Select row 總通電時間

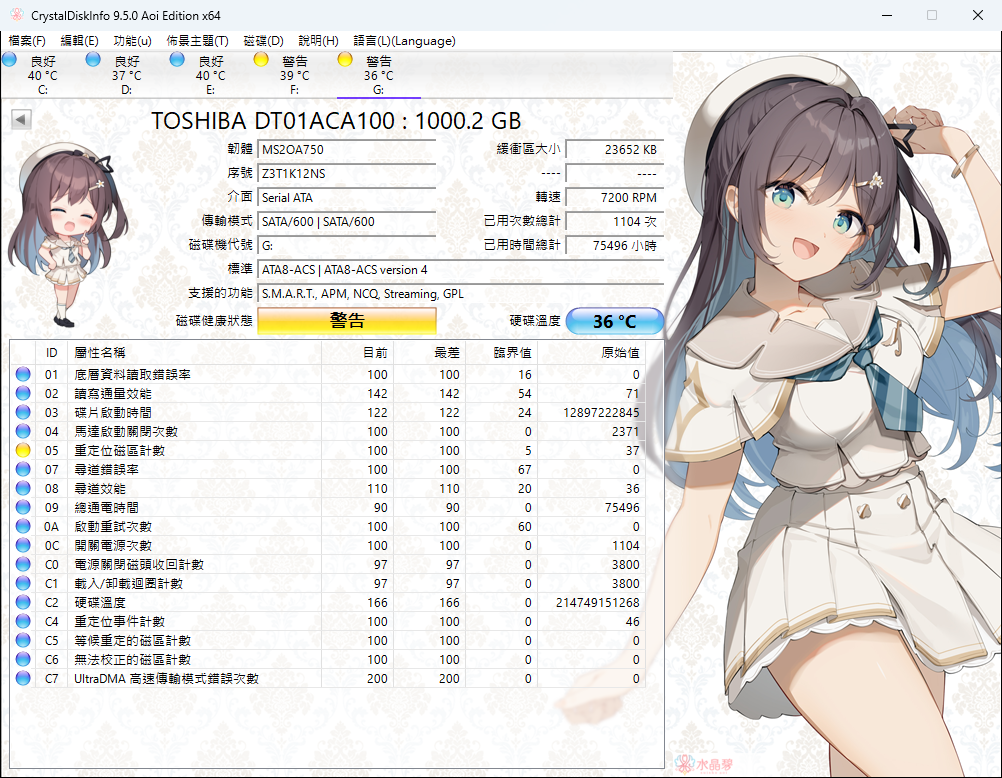327,507
